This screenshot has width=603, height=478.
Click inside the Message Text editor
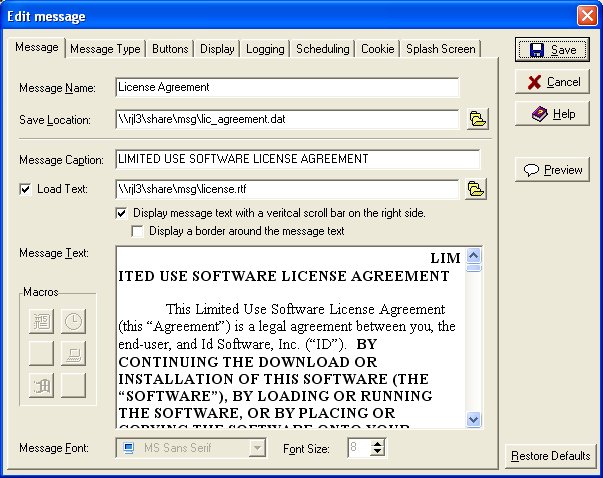tap(291, 337)
